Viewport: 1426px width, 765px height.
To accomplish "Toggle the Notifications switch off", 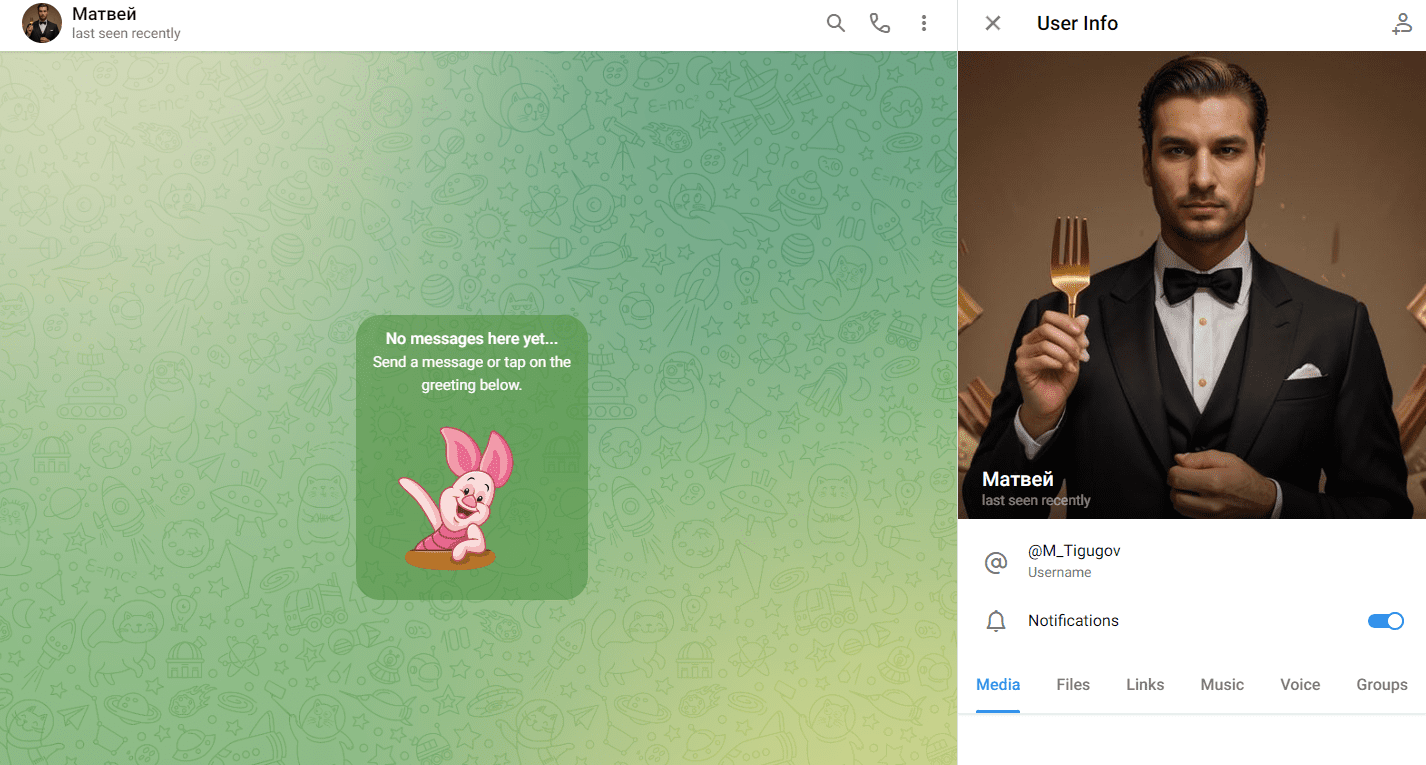I will click(x=1385, y=621).
